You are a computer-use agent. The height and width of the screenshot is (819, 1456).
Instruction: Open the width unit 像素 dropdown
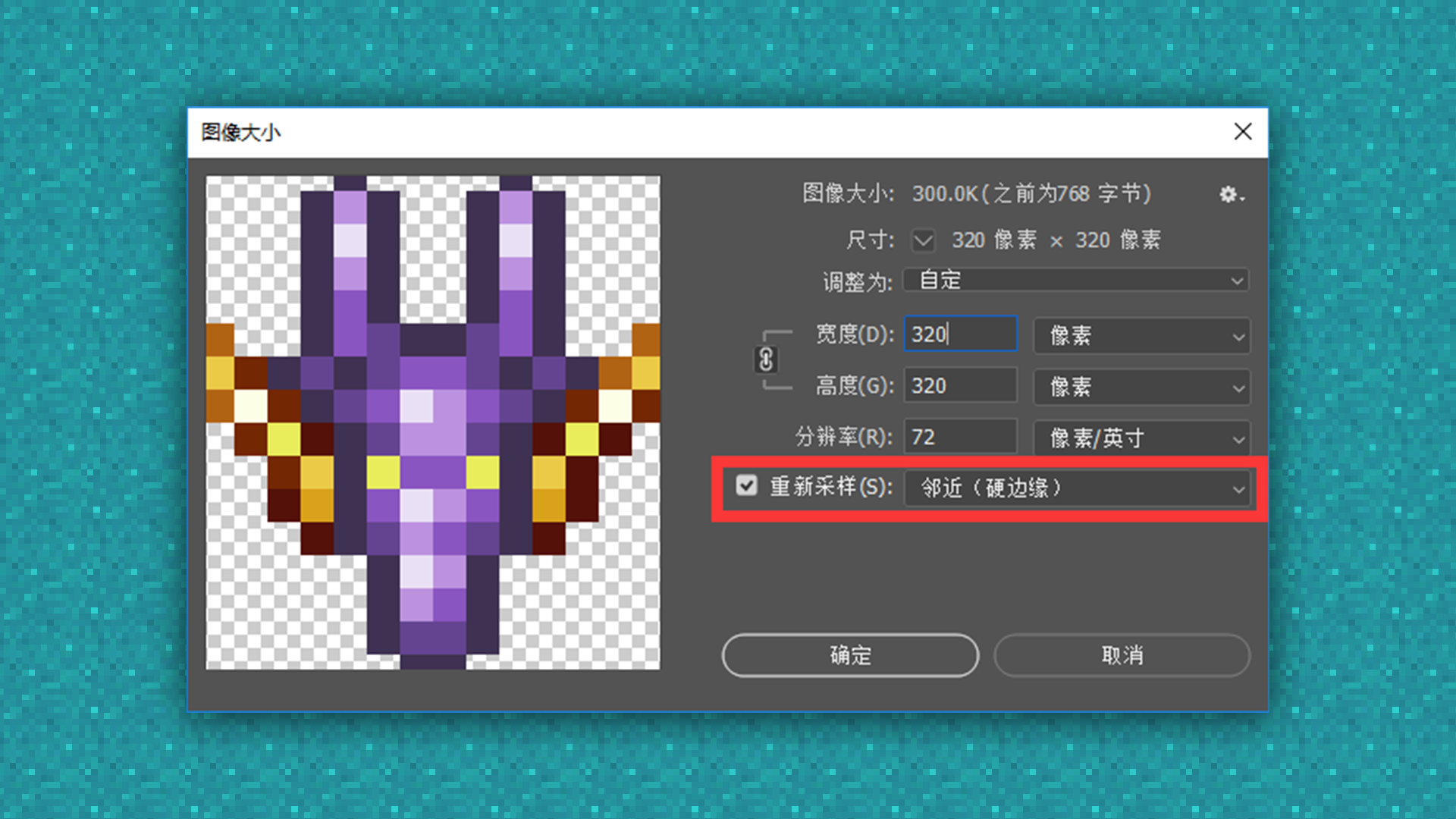(1141, 335)
